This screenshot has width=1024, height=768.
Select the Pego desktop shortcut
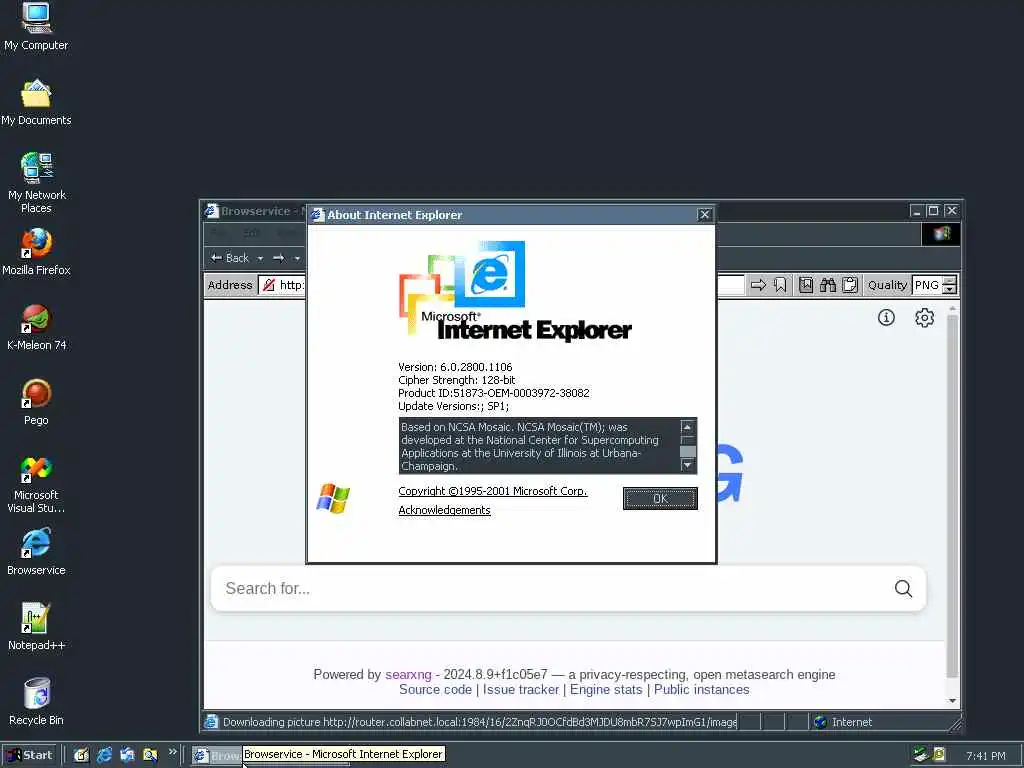click(x=36, y=402)
